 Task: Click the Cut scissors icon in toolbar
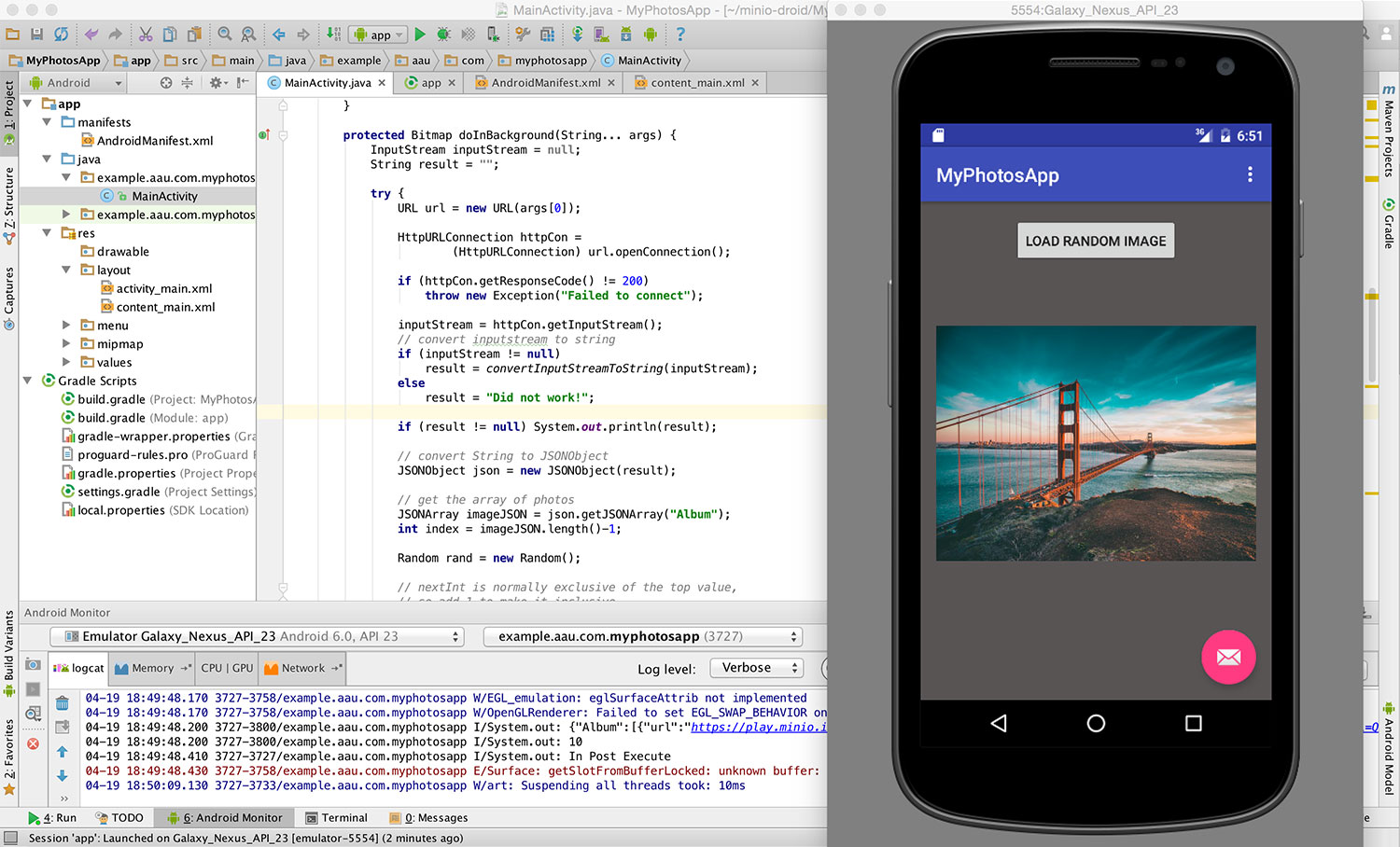coord(146,35)
